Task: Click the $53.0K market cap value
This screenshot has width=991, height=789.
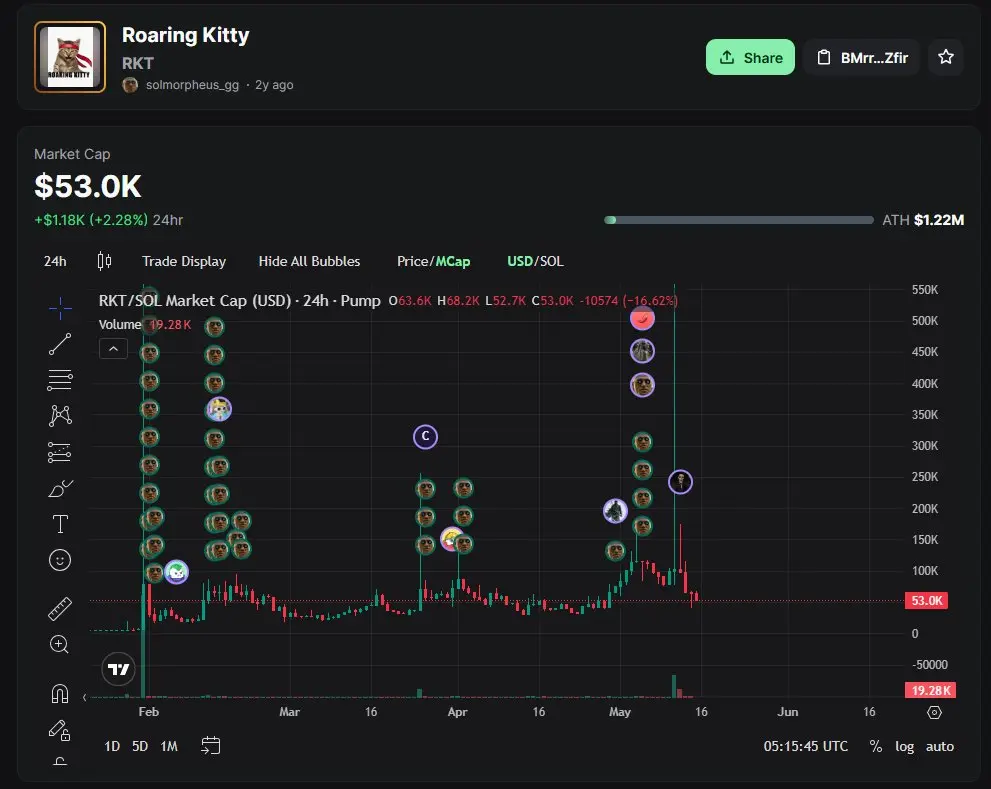Action: (88, 187)
